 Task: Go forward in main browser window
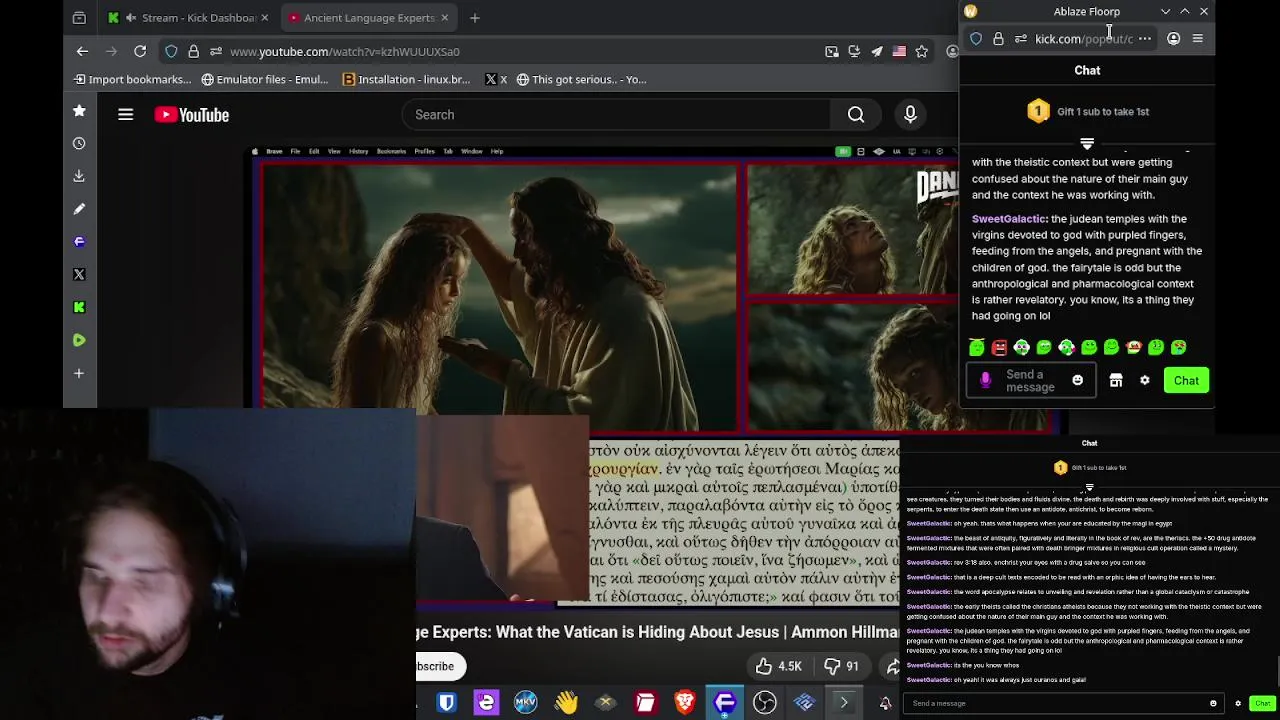pos(111,51)
